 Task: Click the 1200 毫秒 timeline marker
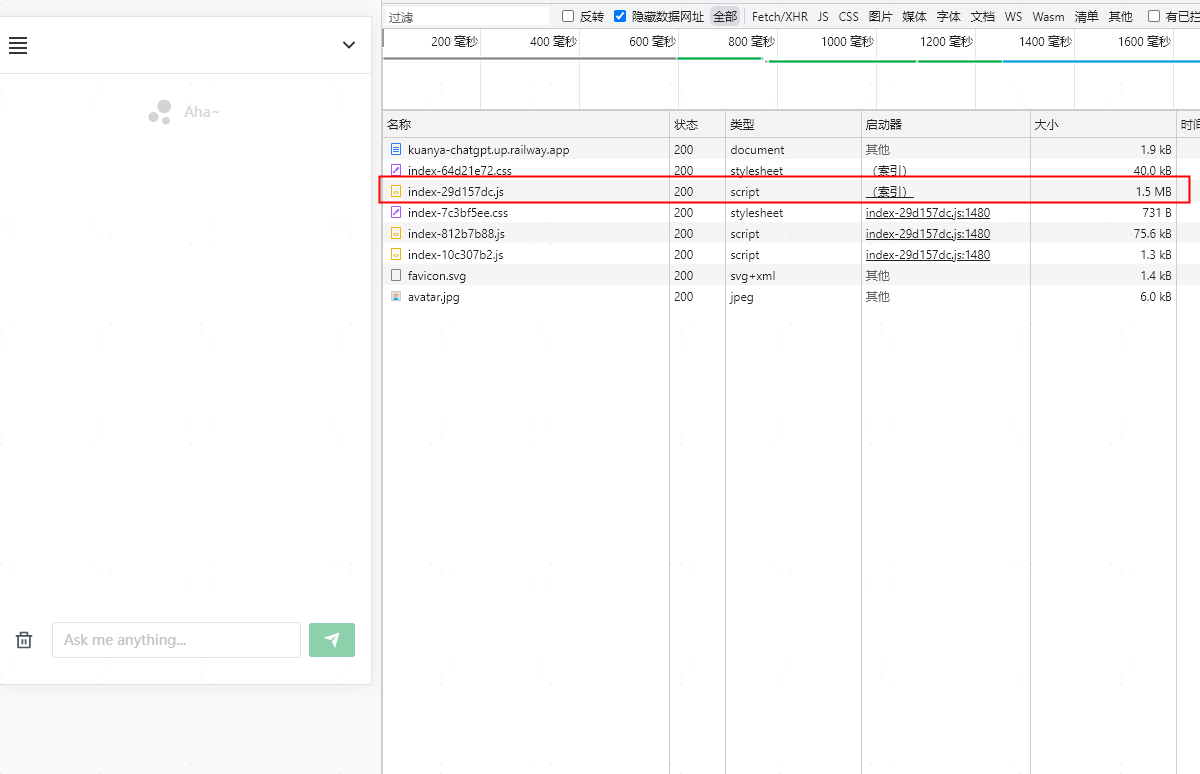click(x=946, y=42)
